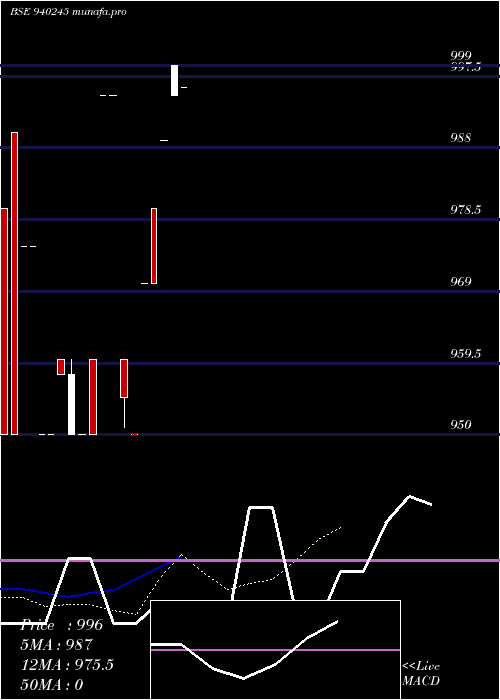Click the '5MA : 987' readout

[x=57, y=645]
